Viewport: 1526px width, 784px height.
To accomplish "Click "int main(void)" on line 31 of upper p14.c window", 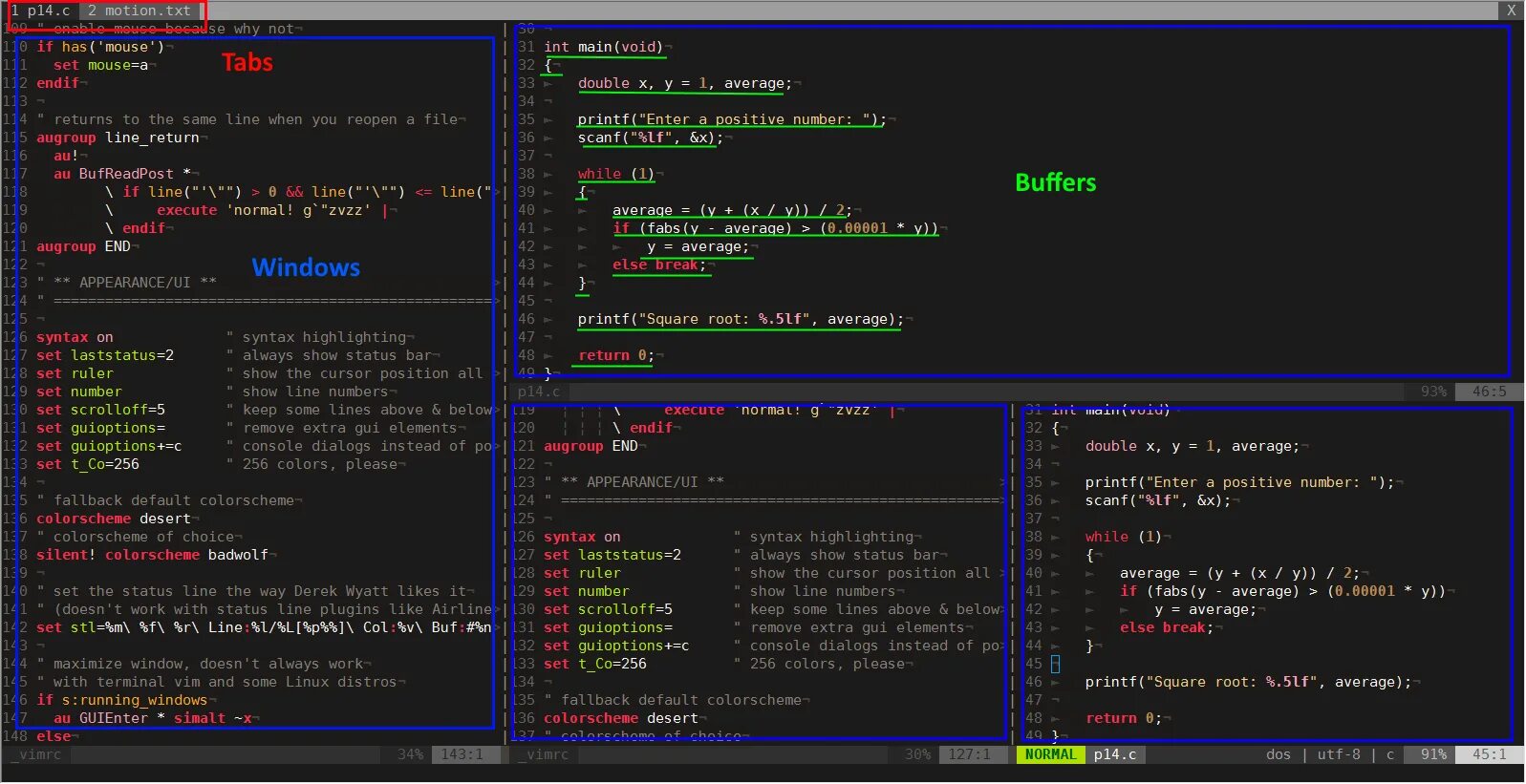I will [x=603, y=47].
